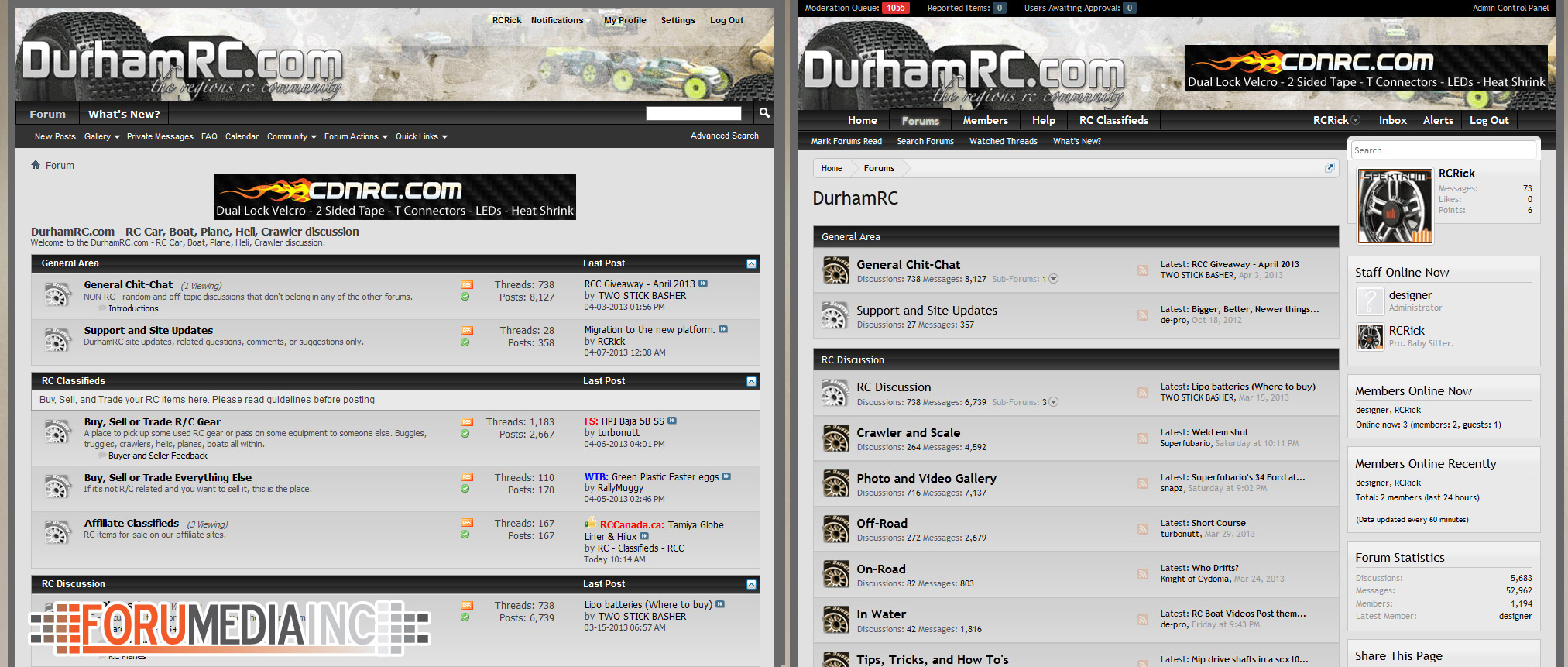
Task: Open the designer staff avatar
Action: pyautogui.click(x=1370, y=301)
